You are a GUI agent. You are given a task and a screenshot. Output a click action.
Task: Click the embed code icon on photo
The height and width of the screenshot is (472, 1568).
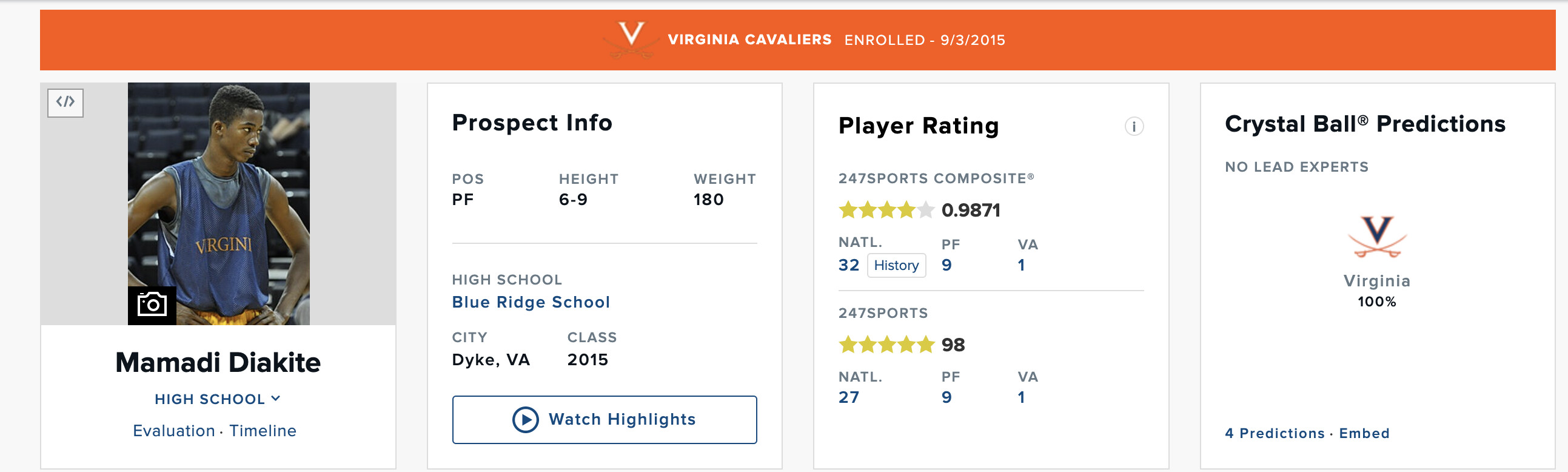(x=65, y=103)
